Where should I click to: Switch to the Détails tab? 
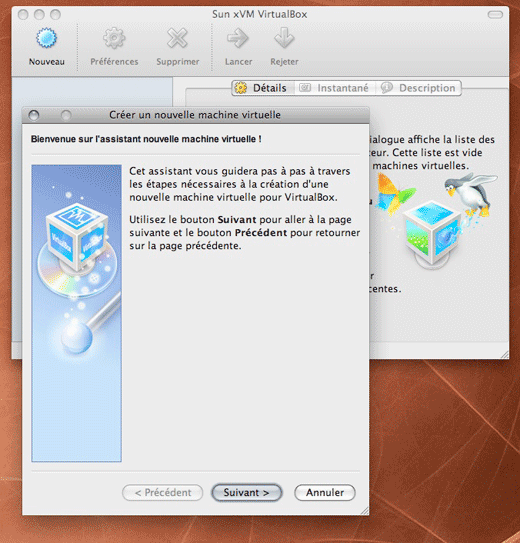click(x=263, y=88)
